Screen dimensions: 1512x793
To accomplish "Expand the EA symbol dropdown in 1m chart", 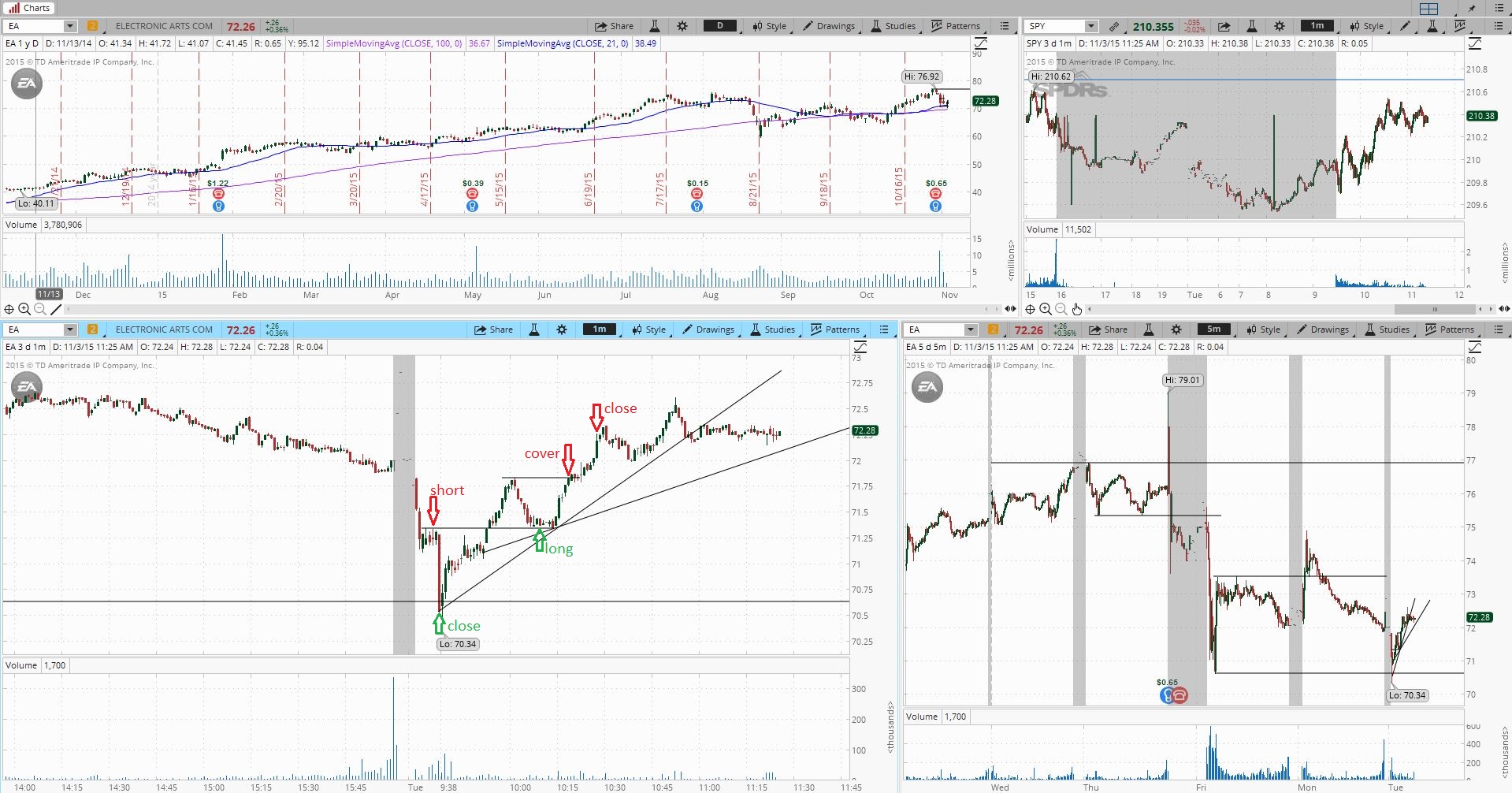I will [x=70, y=329].
